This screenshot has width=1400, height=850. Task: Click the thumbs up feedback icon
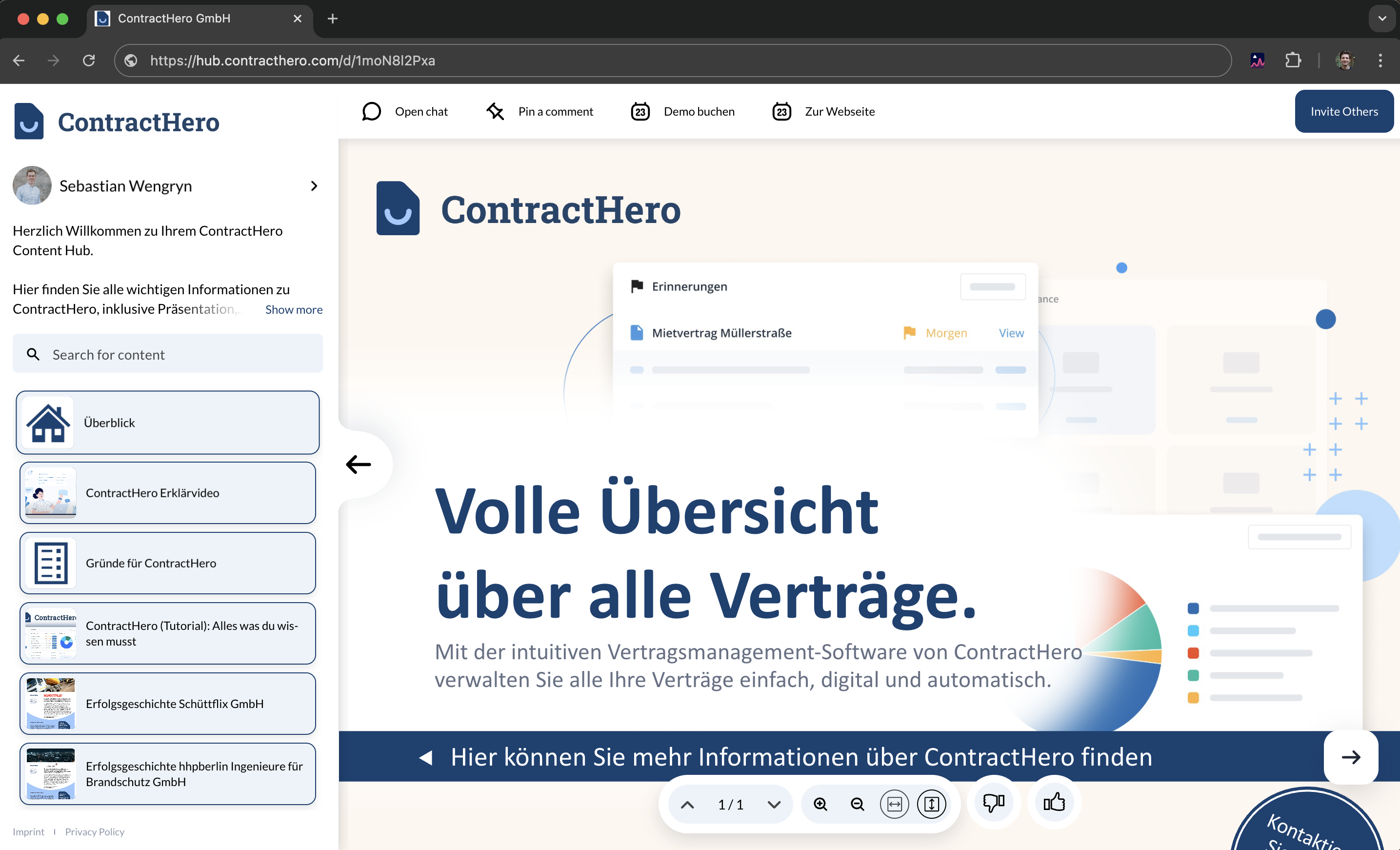coord(1054,803)
